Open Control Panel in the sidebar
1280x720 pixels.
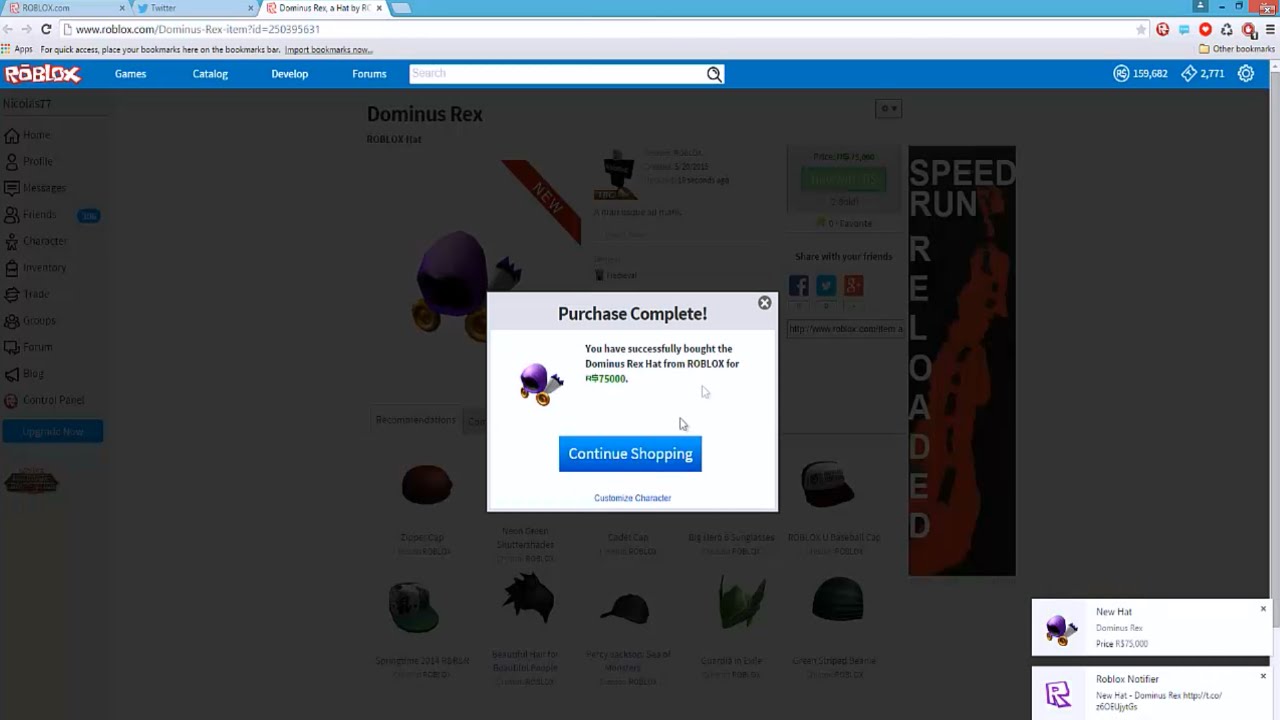tap(45, 400)
